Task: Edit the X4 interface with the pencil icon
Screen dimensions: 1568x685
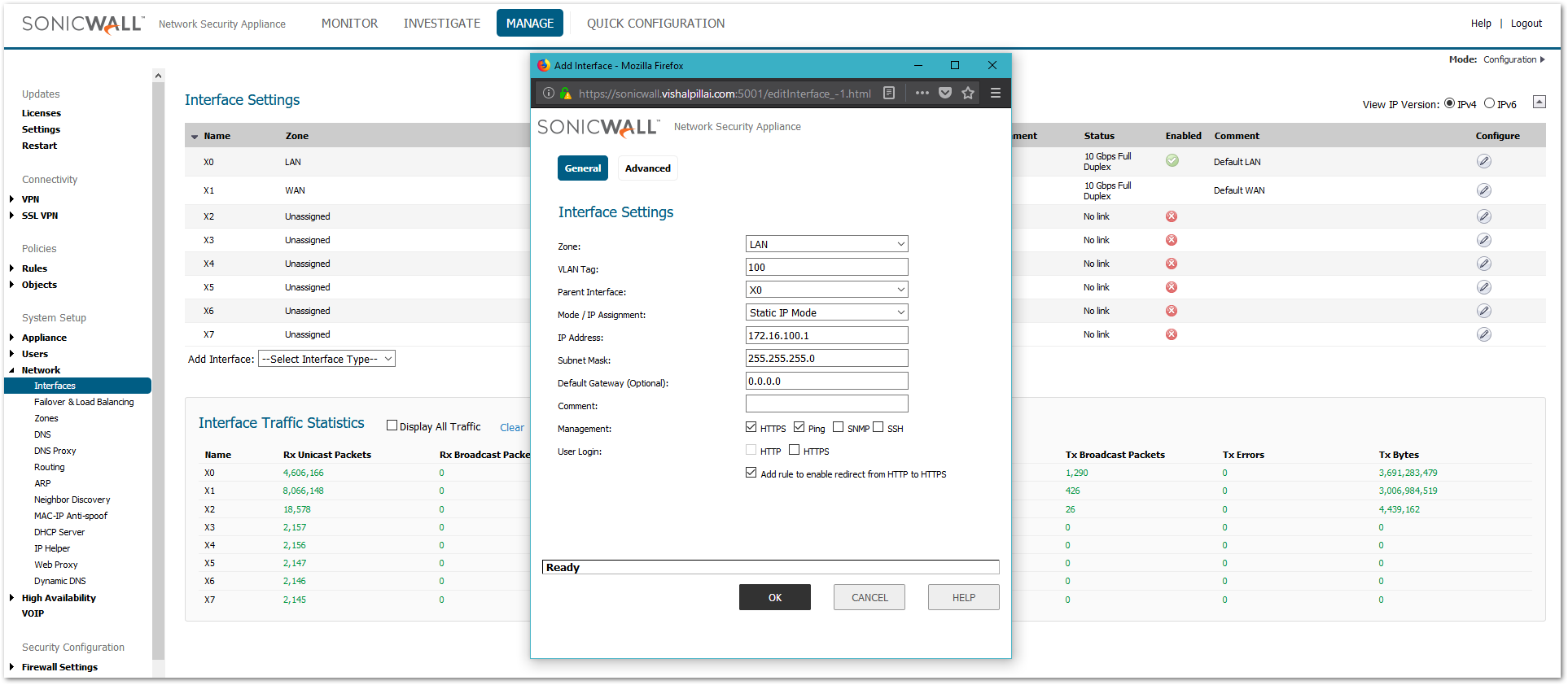Action: click(x=1484, y=264)
